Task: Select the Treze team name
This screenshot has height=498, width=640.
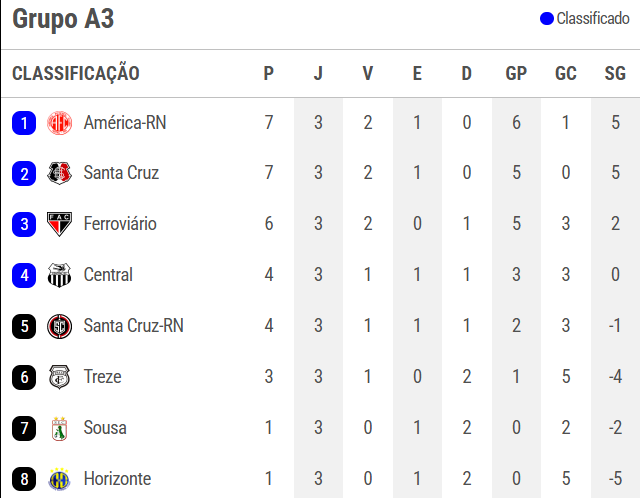Action: click(102, 376)
